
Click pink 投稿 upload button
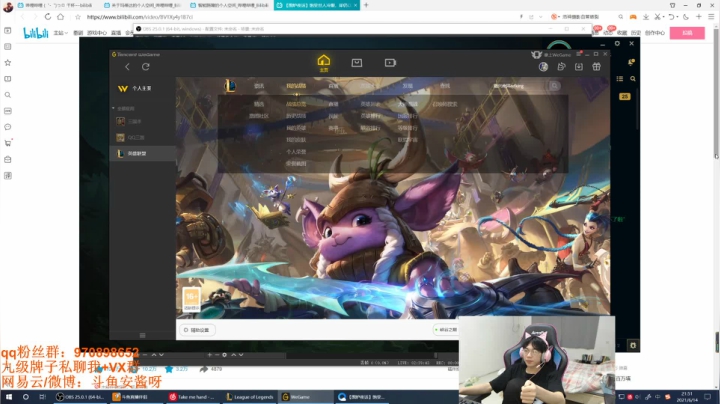(687, 33)
